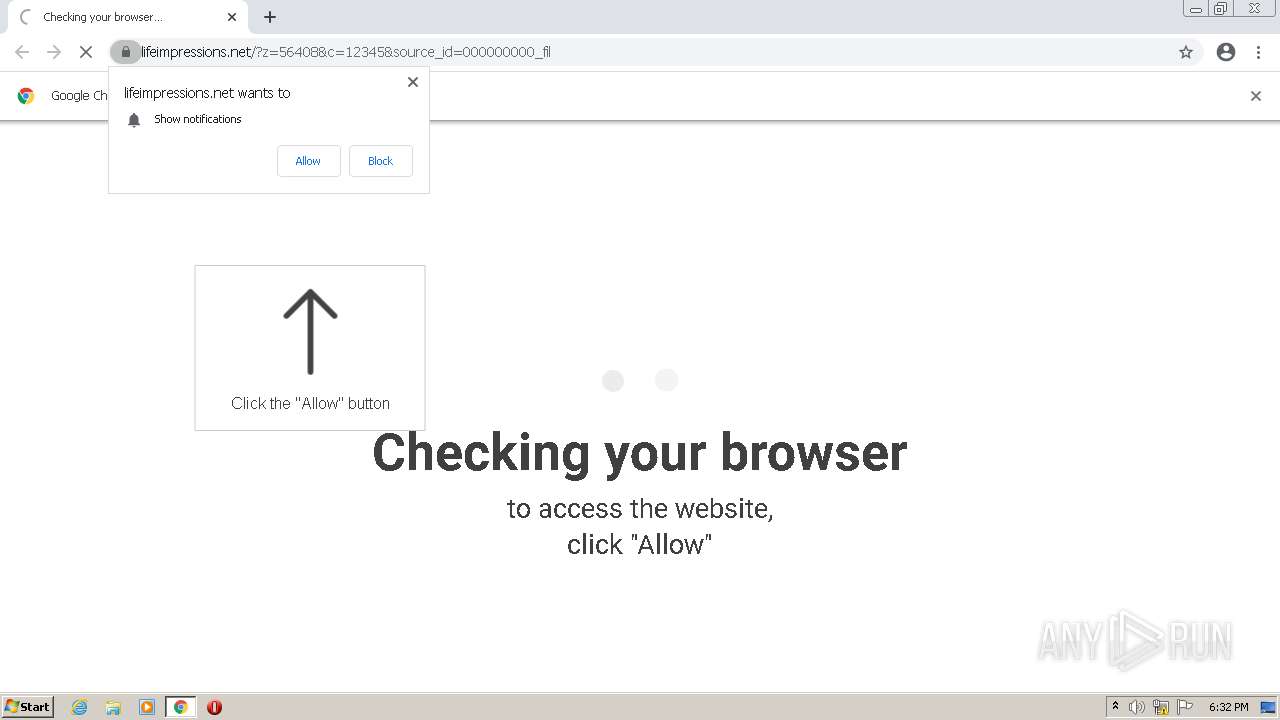The height and width of the screenshot is (720, 1280).
Task: Click the 'Checking your browser' heading
Action: pyautogui.click(x=640, y=452)
